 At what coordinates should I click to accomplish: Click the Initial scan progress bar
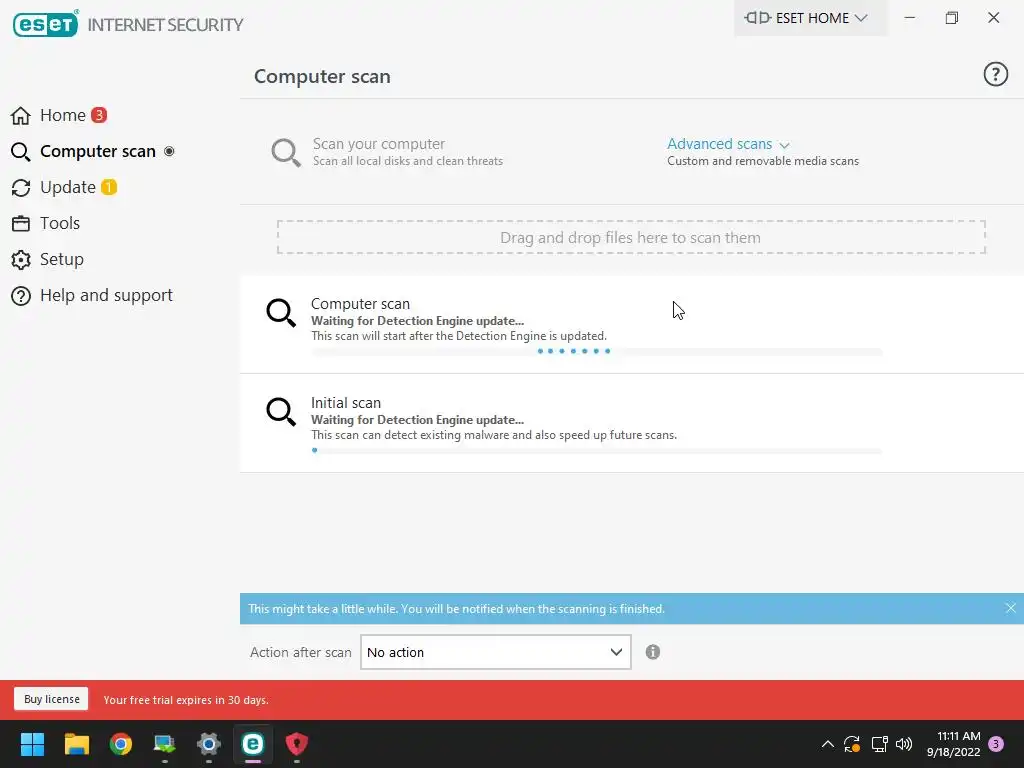596,450
